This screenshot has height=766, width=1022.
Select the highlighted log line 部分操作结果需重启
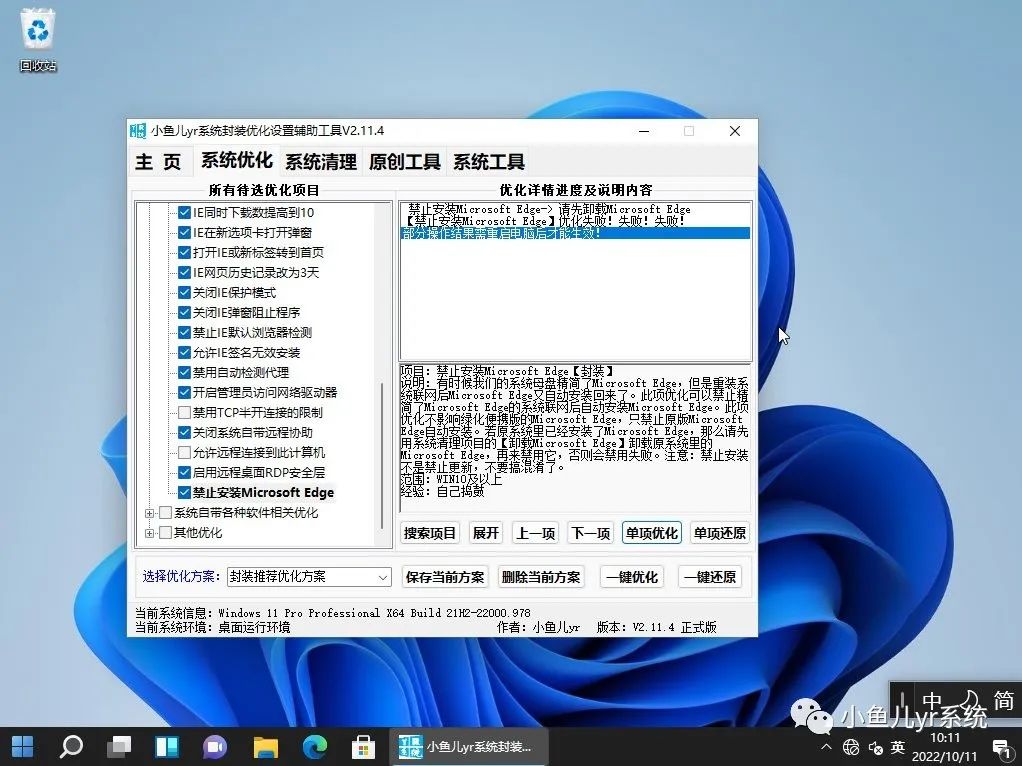[576, 233]
